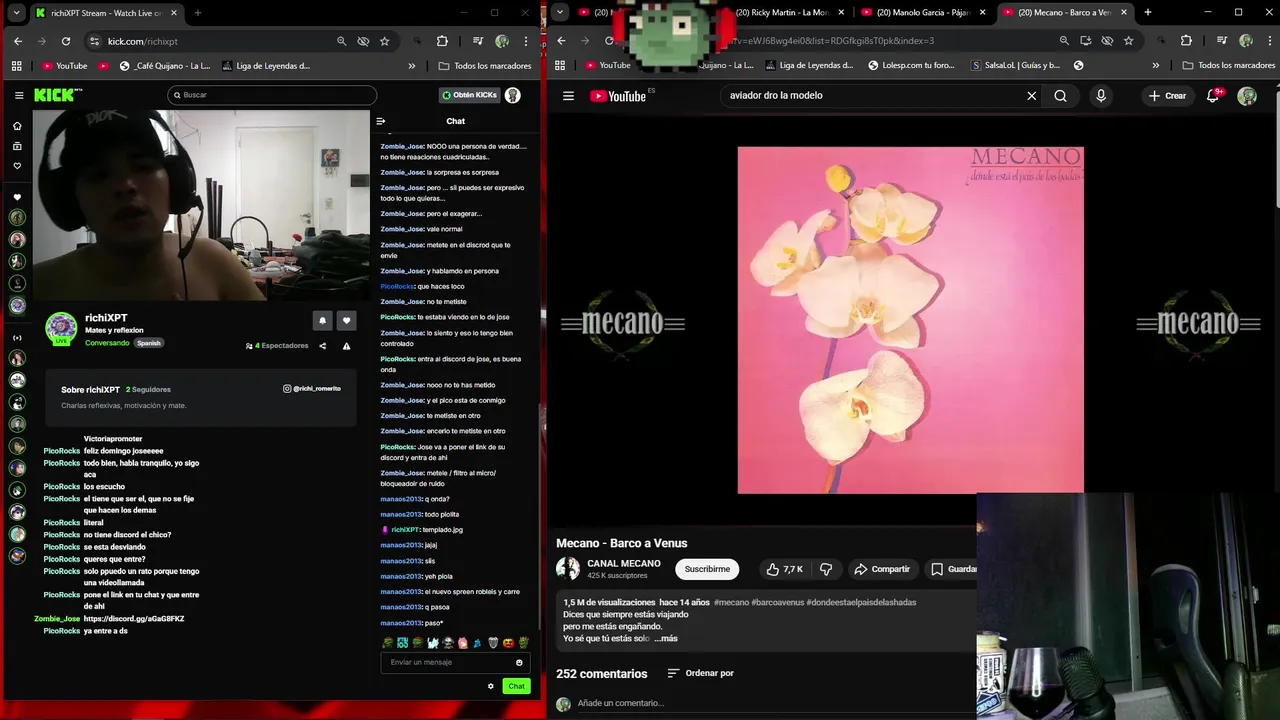Click #barcoavenus hashtag
This screenshot has height=720, width=1280.
coord(776,602)
